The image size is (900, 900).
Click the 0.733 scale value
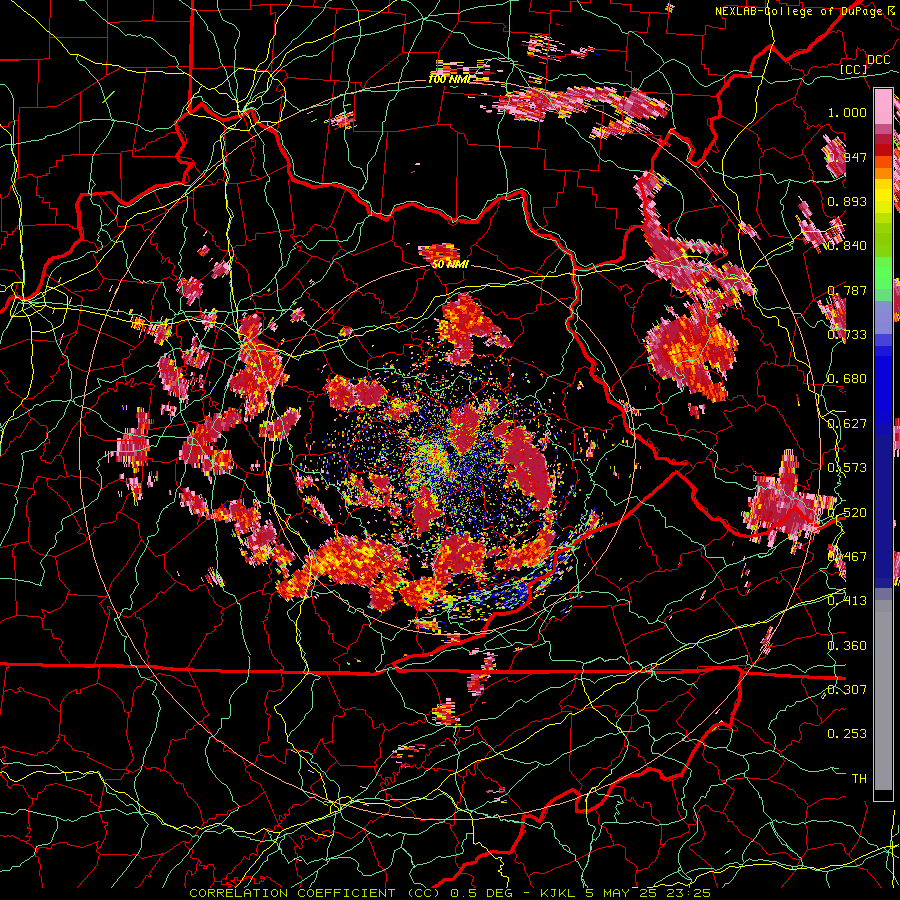847,334
